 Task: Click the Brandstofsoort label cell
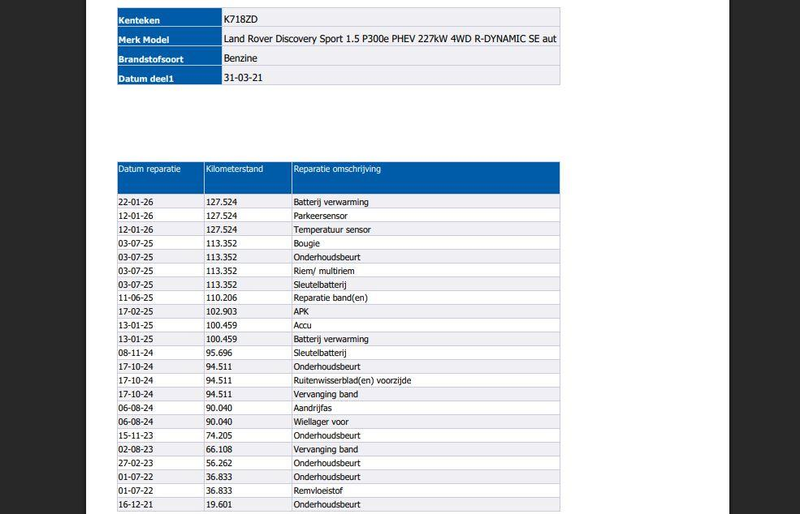coord(169,56)
